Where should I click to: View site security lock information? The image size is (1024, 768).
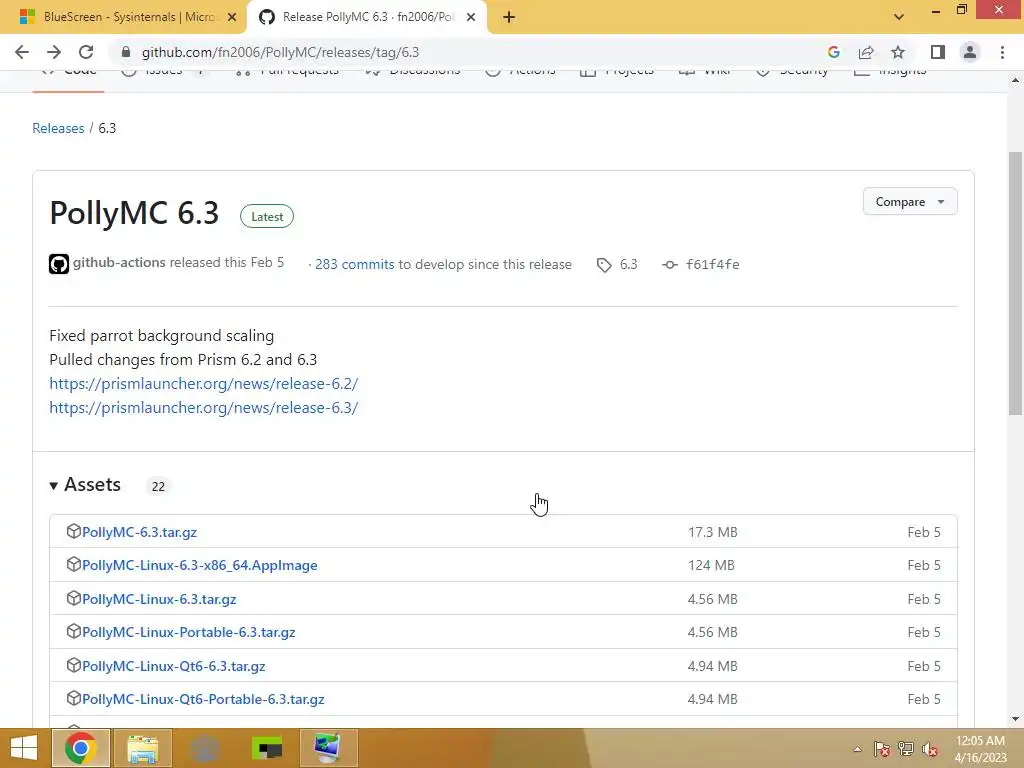coord(126,52)
